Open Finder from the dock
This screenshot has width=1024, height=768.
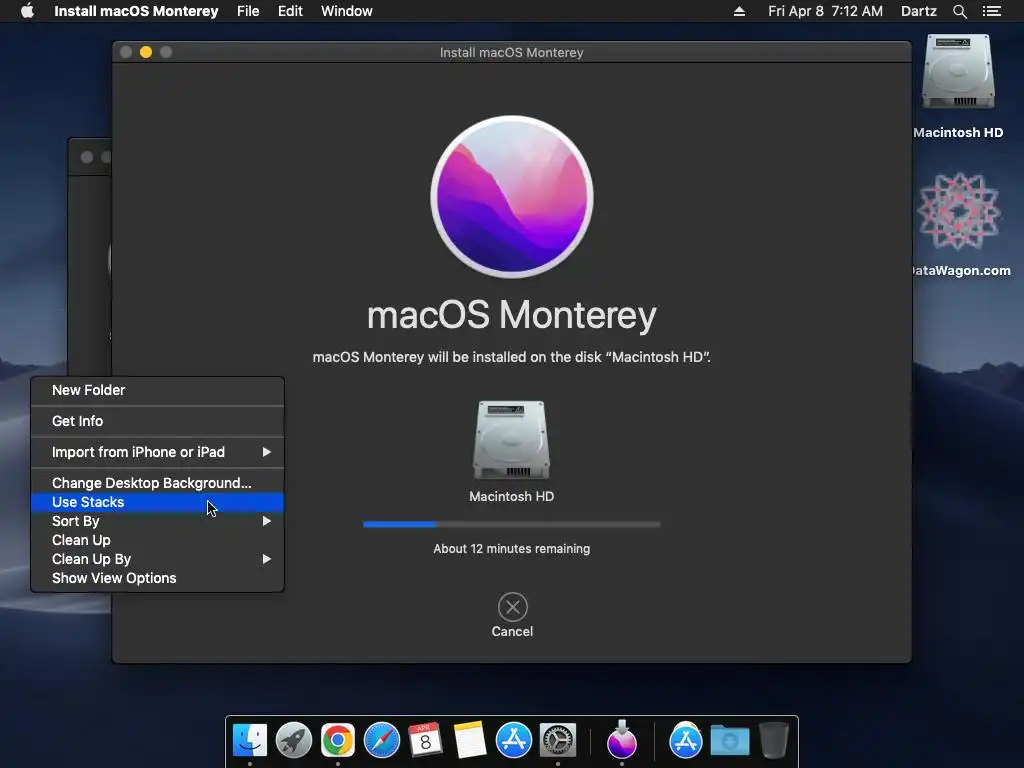pyautogui.click(x=249, y=740)
